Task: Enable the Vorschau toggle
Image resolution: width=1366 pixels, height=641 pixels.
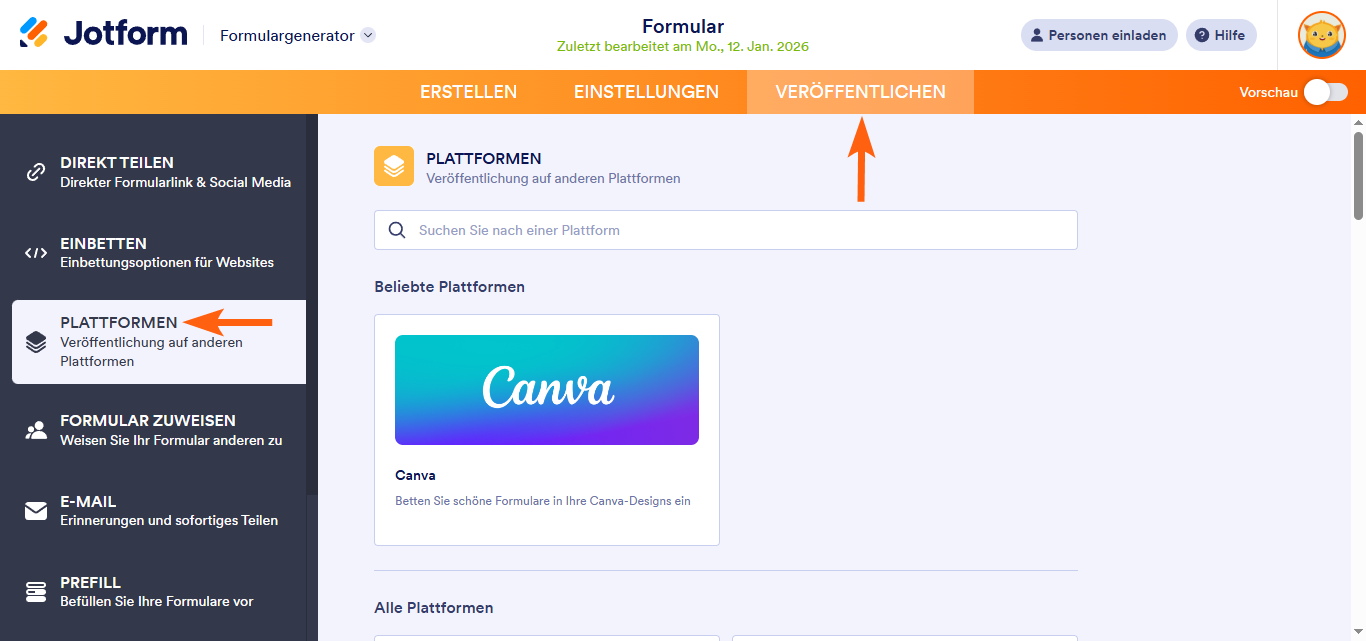Action: pyautogui.click(x=1324, y=91)
